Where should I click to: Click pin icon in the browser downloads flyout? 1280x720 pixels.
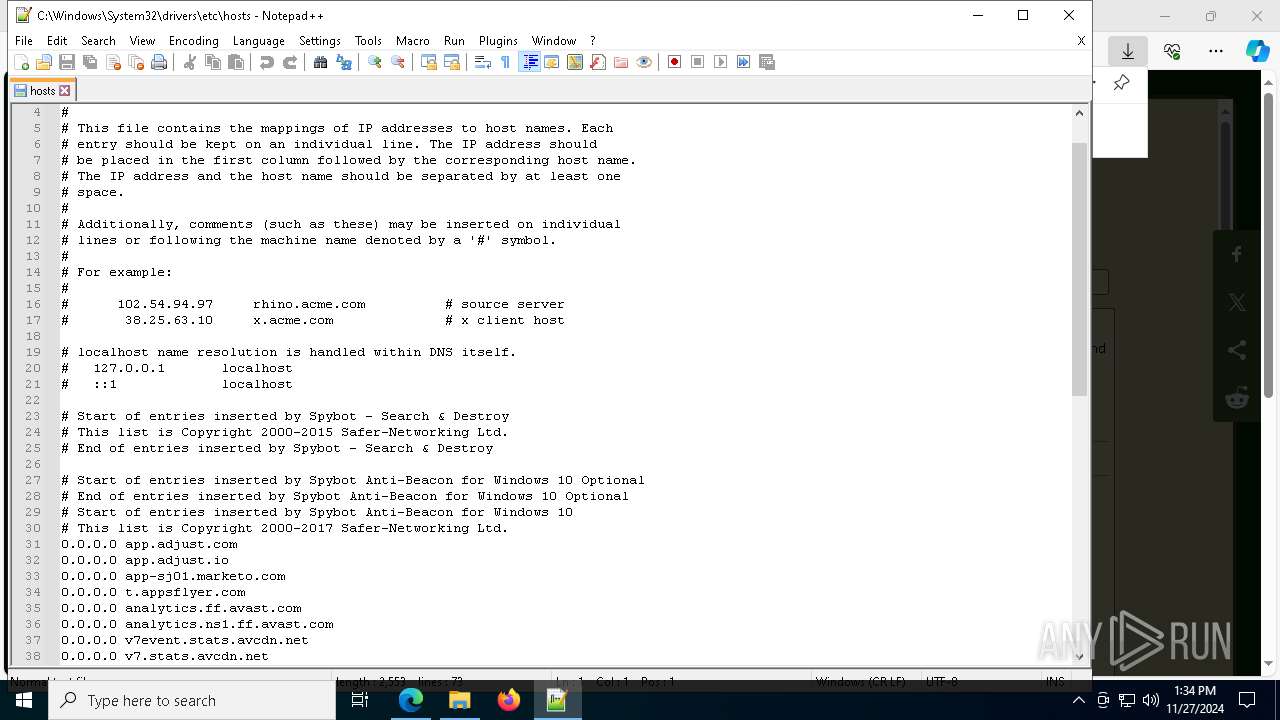[1121, 83]
